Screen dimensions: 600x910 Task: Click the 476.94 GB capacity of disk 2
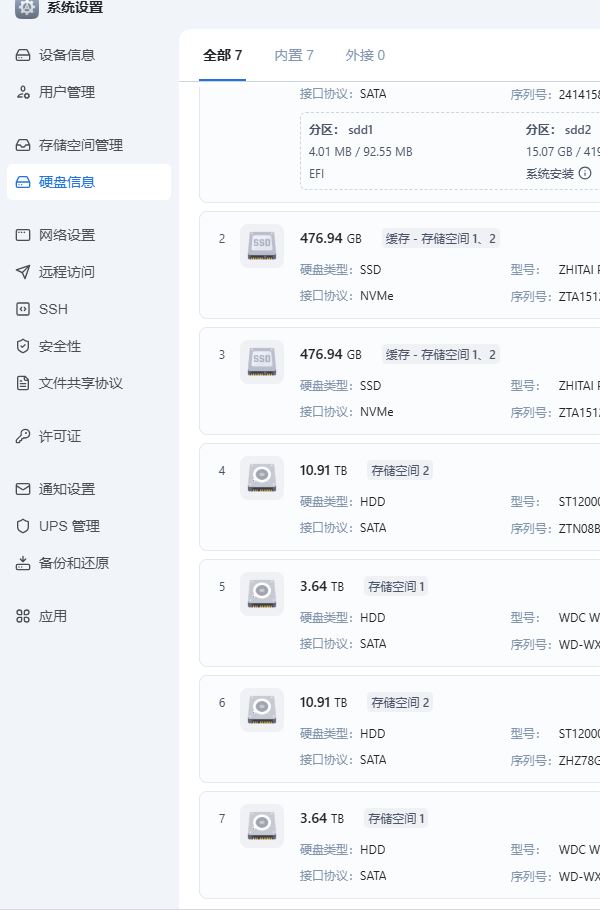point(331,239)
